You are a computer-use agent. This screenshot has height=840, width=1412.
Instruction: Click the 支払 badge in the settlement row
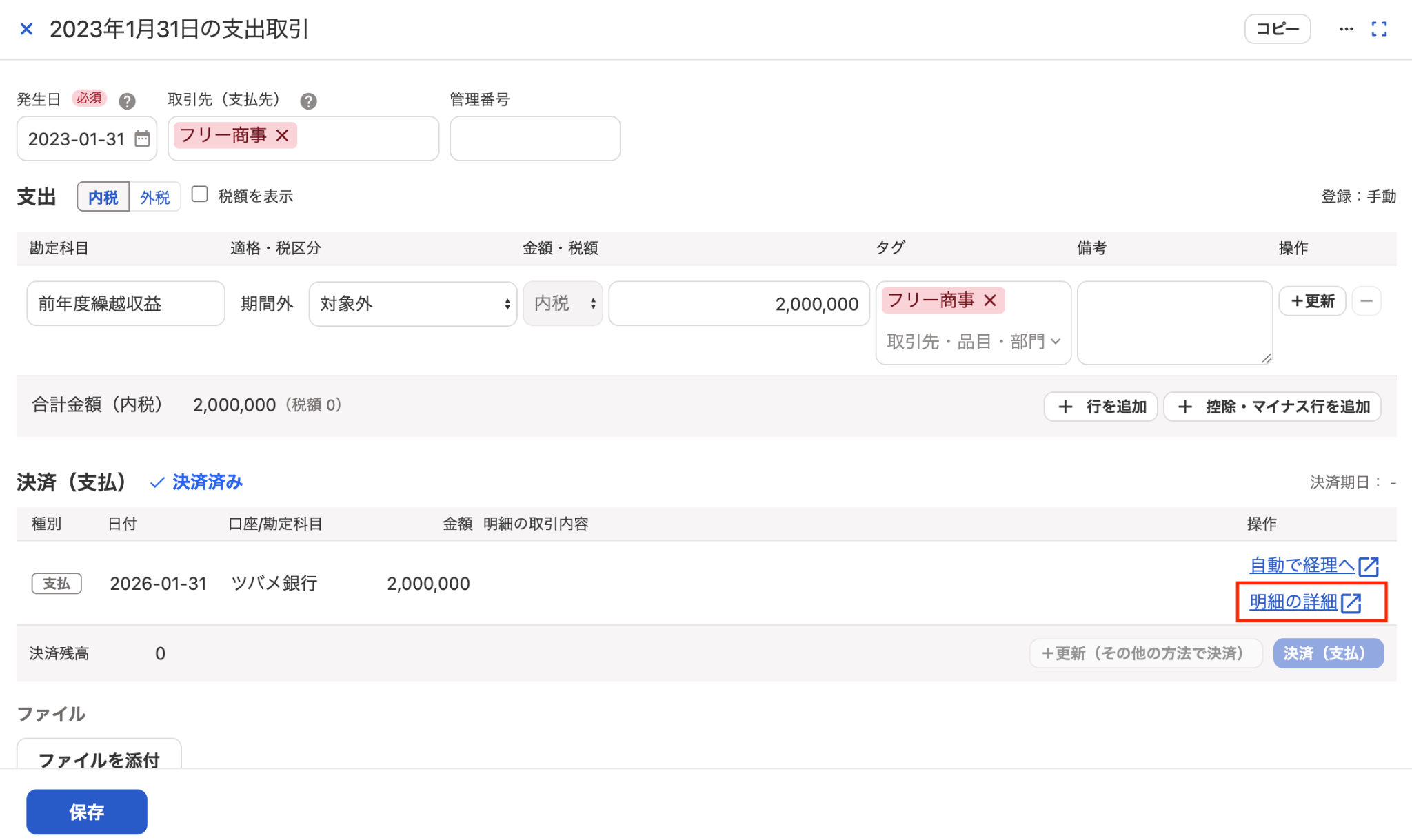(x=57, y=583)
